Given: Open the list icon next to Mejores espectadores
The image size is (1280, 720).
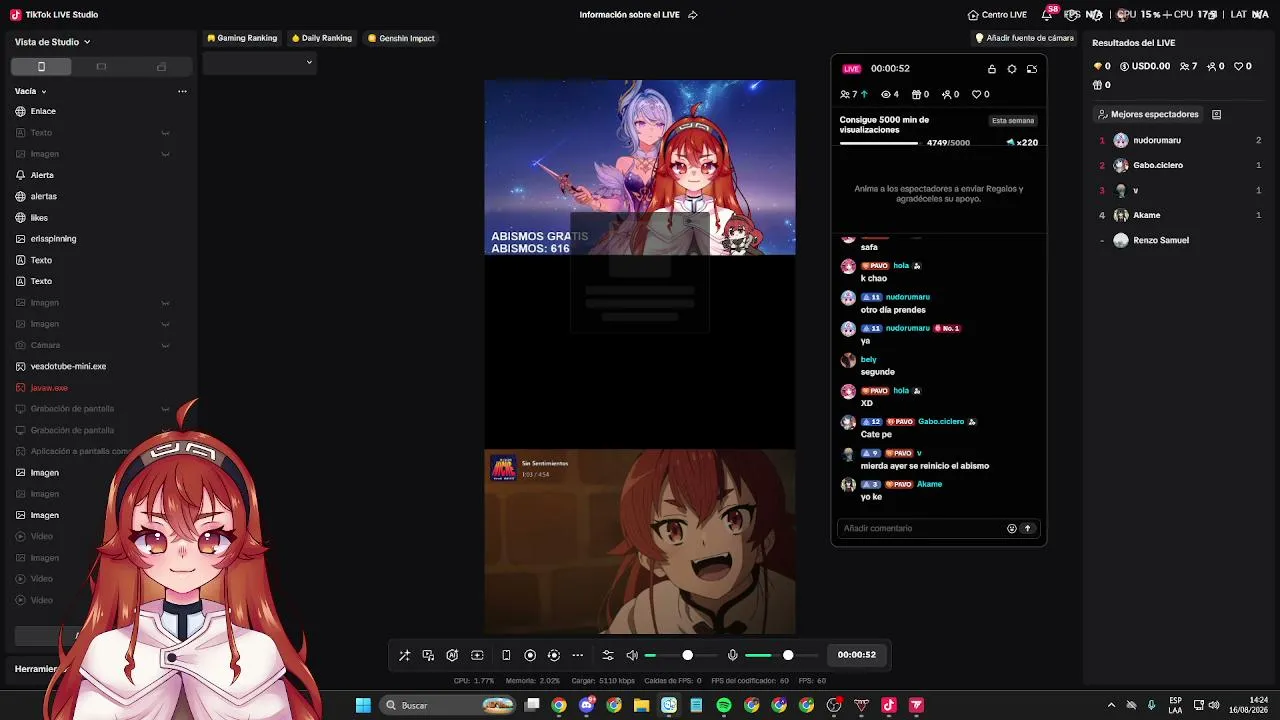Looking at the screenshot, I should click(1217, 115).
